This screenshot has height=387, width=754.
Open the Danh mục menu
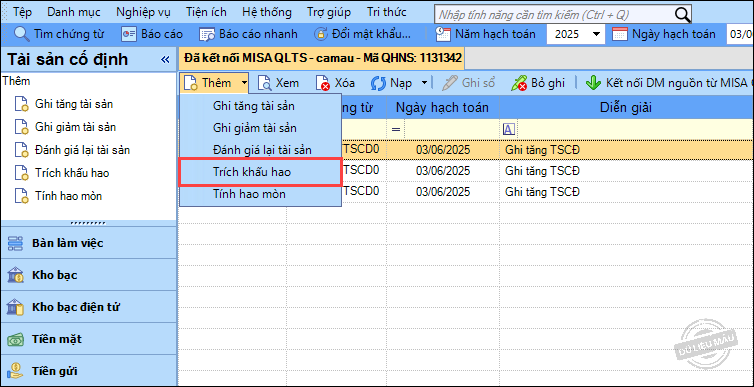click(74, 12)
